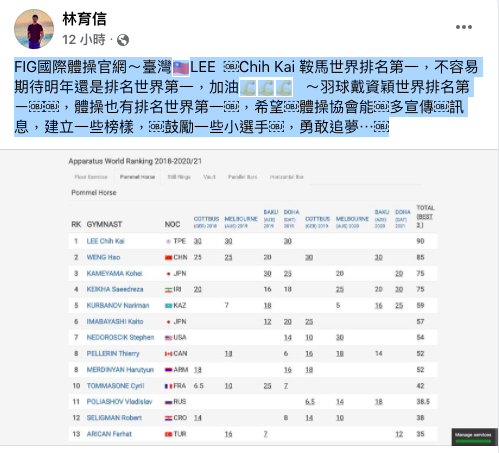Switch to the Floor Exercise tab
Viewport: 499px width, 453px height.
[91, 177]
